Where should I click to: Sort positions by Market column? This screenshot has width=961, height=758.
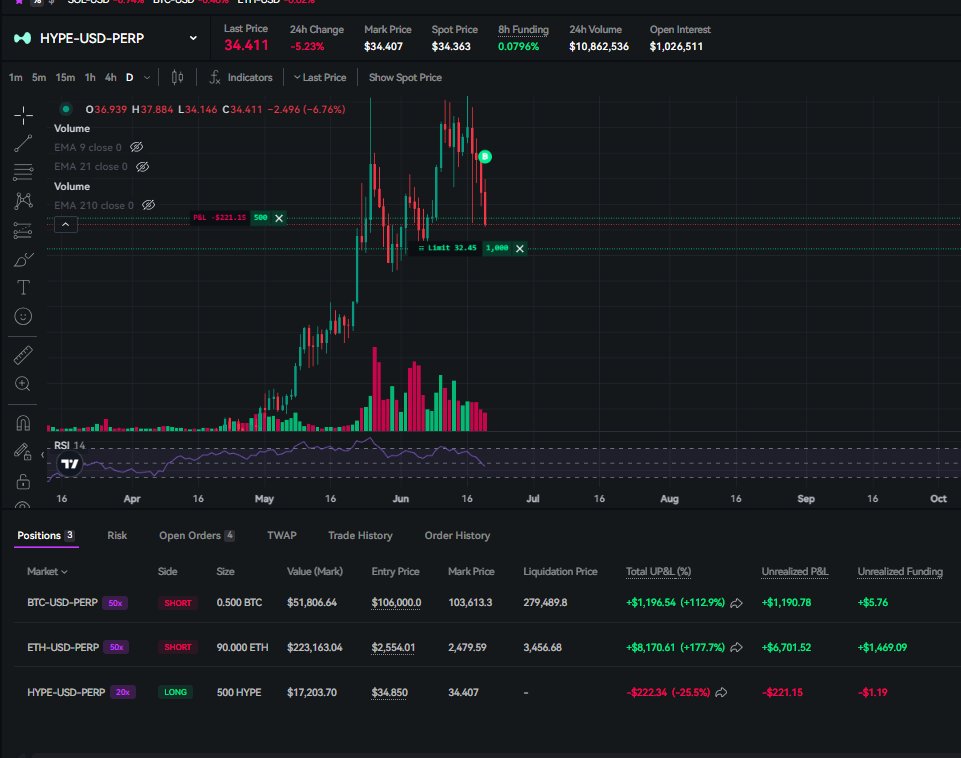47,571
